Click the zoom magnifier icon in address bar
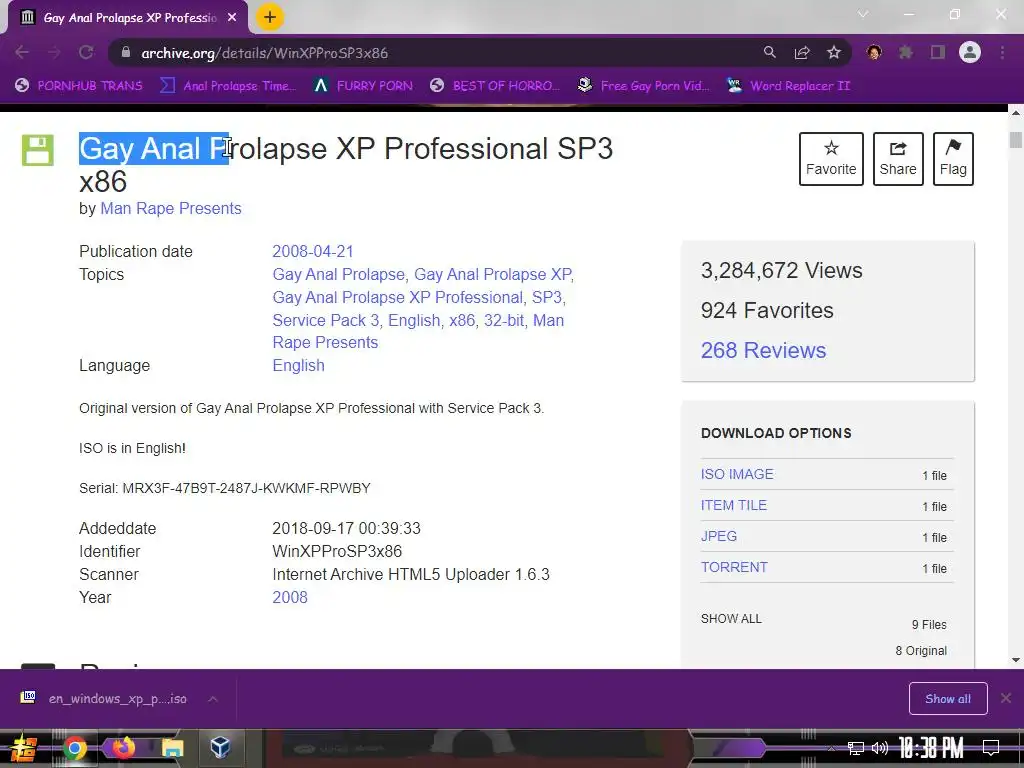 (x=770, y=52)
